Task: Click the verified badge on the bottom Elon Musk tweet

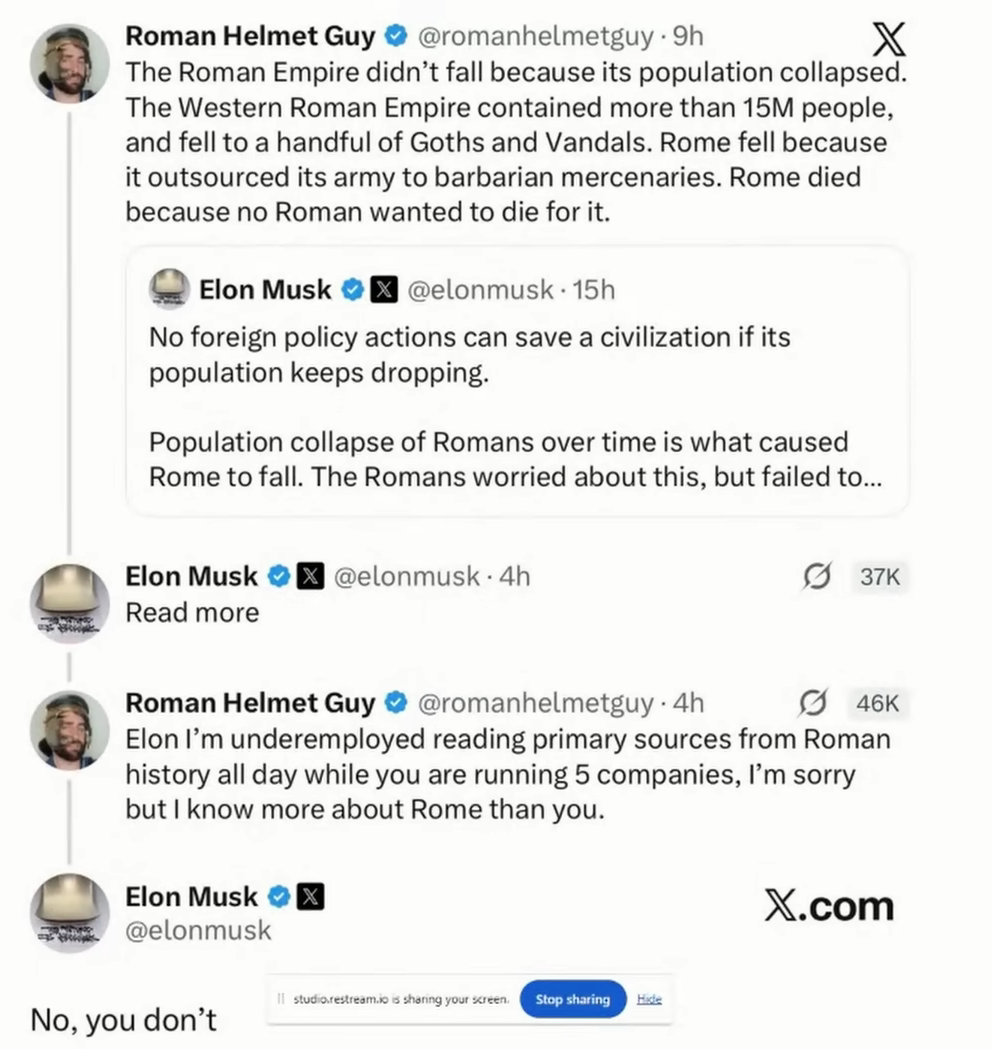Action: pyautogui.click(x=280, y=897)
